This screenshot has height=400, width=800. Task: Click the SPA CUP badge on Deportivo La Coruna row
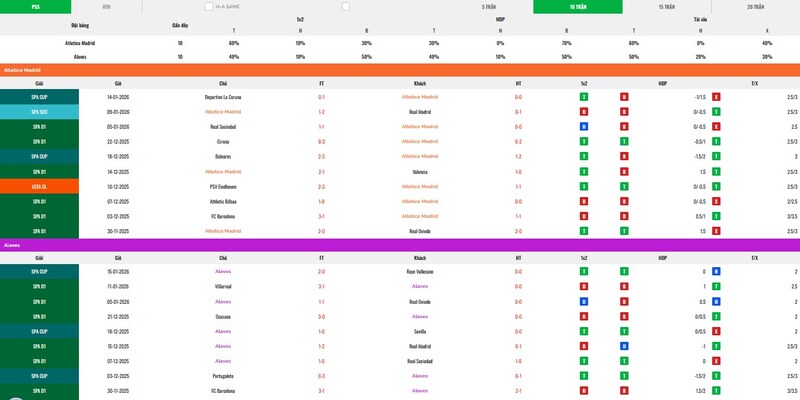(39, 97)
